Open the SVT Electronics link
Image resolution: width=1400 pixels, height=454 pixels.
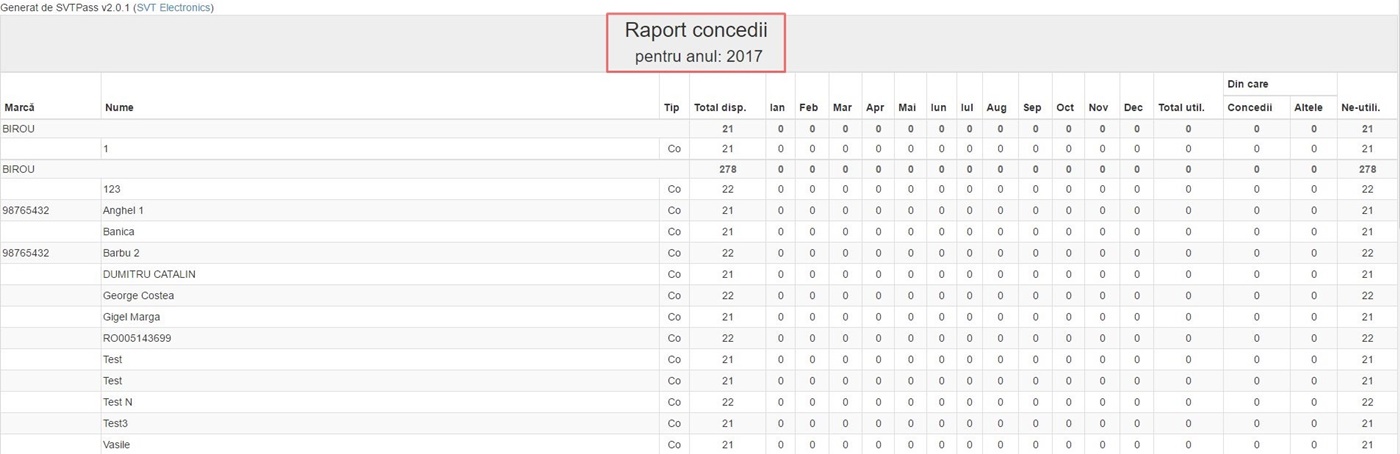click(x=172, y=7)
